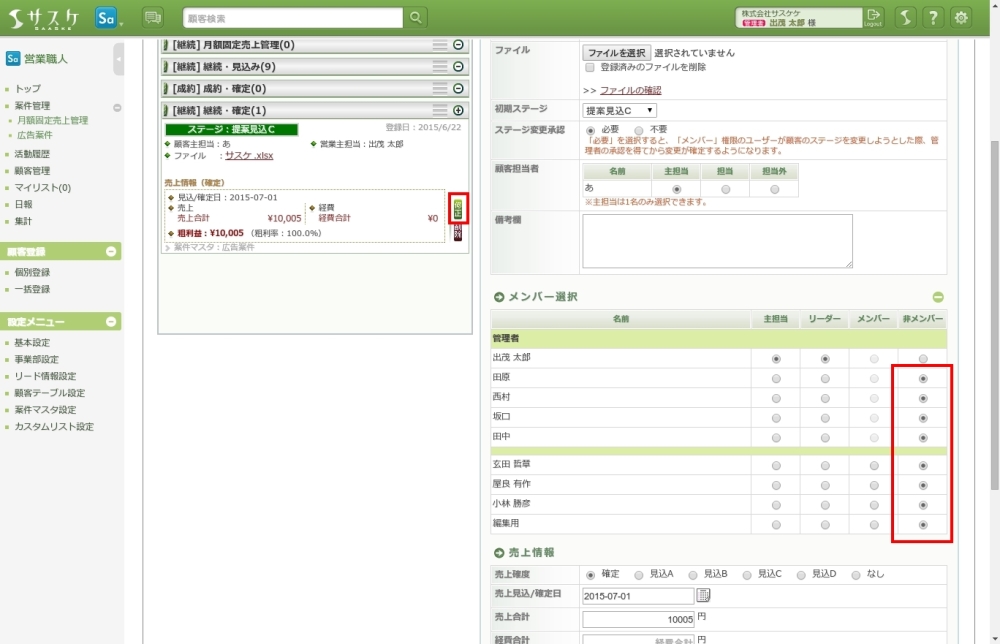This screenshot has width=1000, height=644.
Task: Click the Logout icon
Action: click(874, 17)
